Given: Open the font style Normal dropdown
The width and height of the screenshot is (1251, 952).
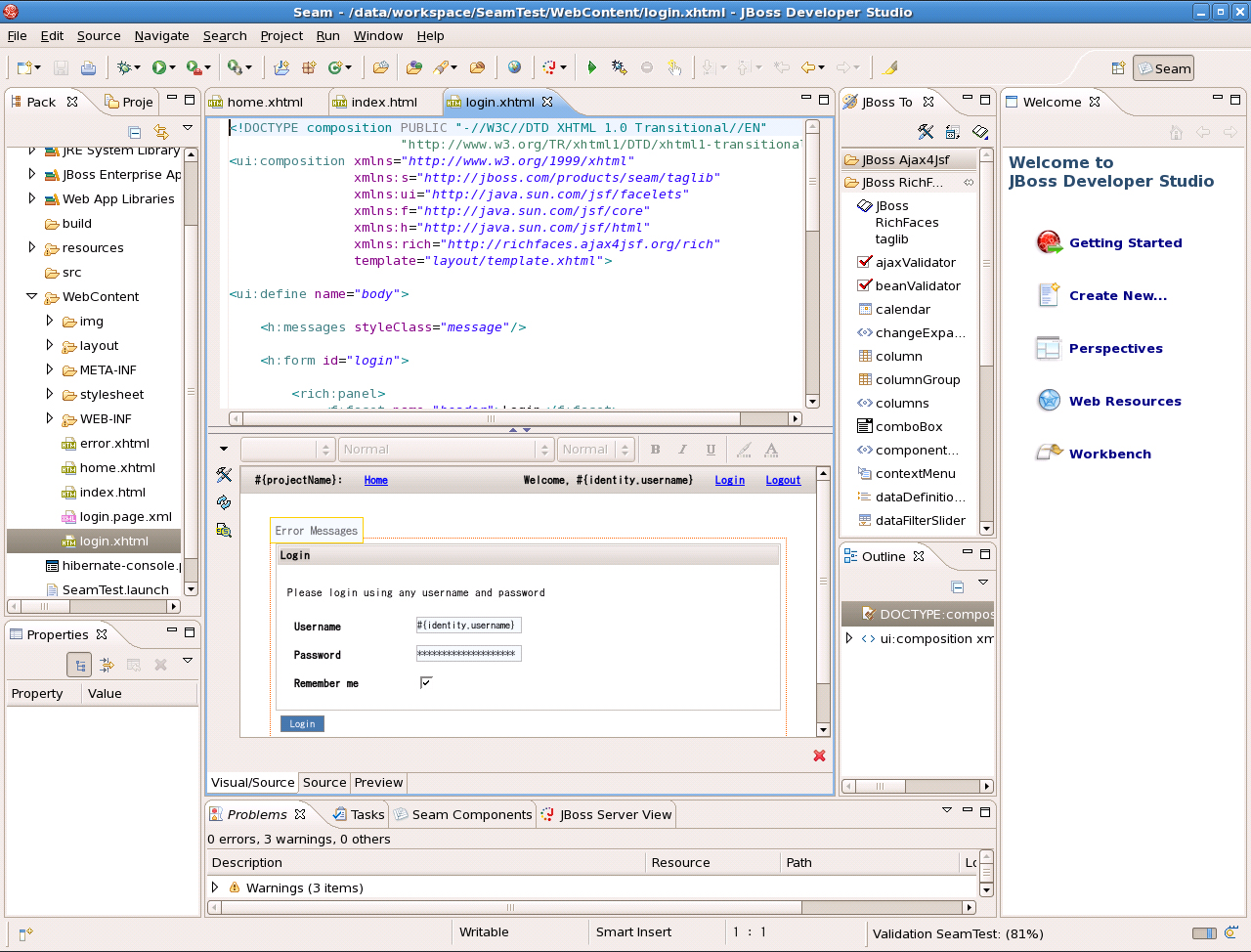Looking at the screenshot, I should click(447, 450).
